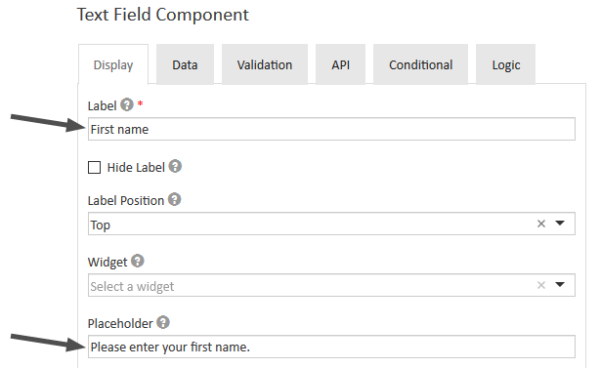Clear the Widget selection with X

click(x=541, y=285)
